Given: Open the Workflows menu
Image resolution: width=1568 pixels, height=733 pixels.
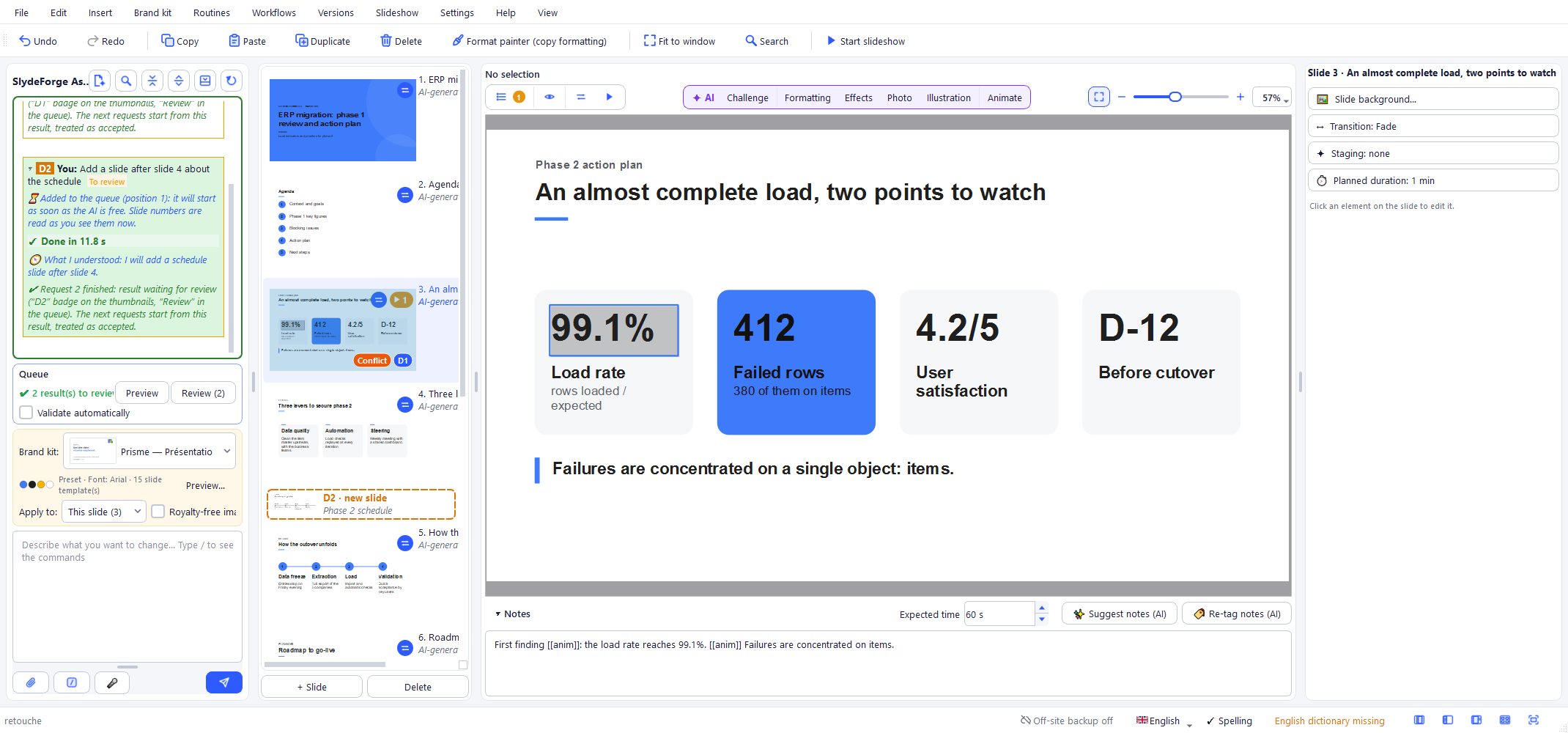Looking at the screenshot, I should pos(274,12).
